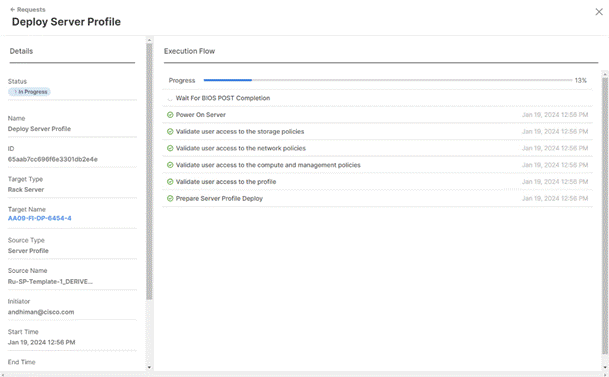The width and height of the screenshot is (609, 377).
Task: Click the ID value 65aab7cc696f6e3301db2e4e
Action: (53, 159)
